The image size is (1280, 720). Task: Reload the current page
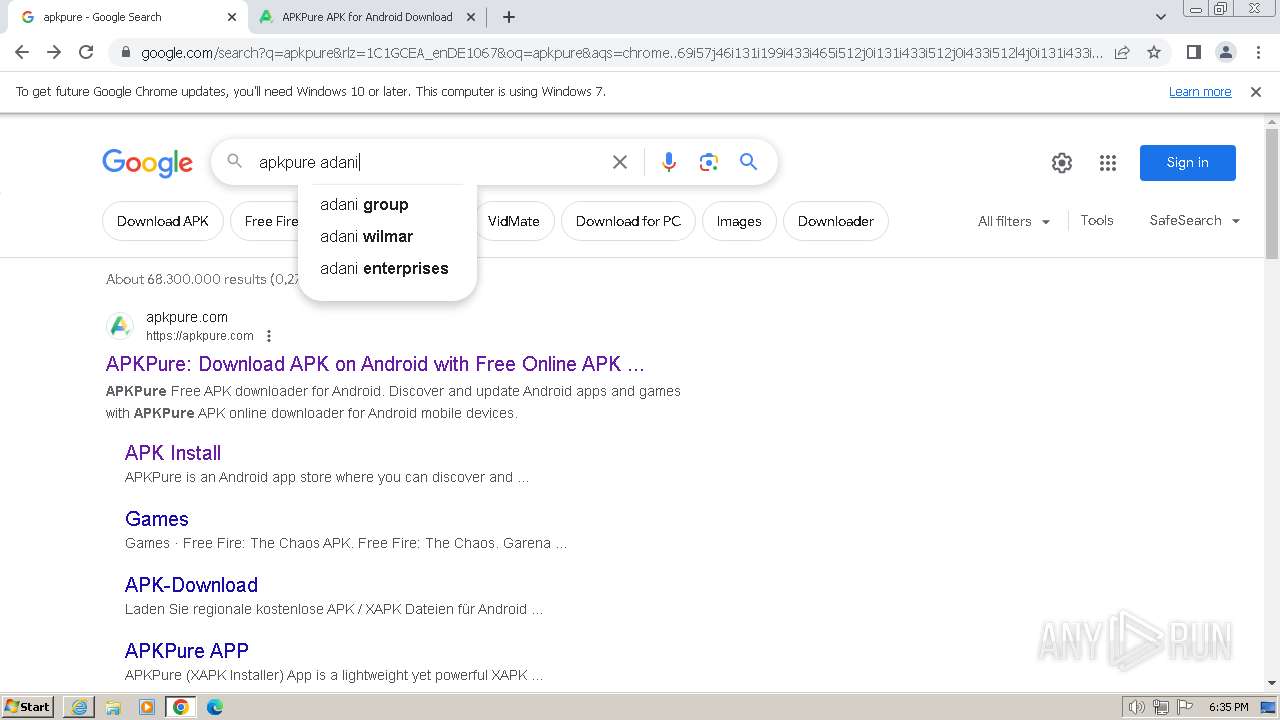pyautogui.click(x=86, y=52)
